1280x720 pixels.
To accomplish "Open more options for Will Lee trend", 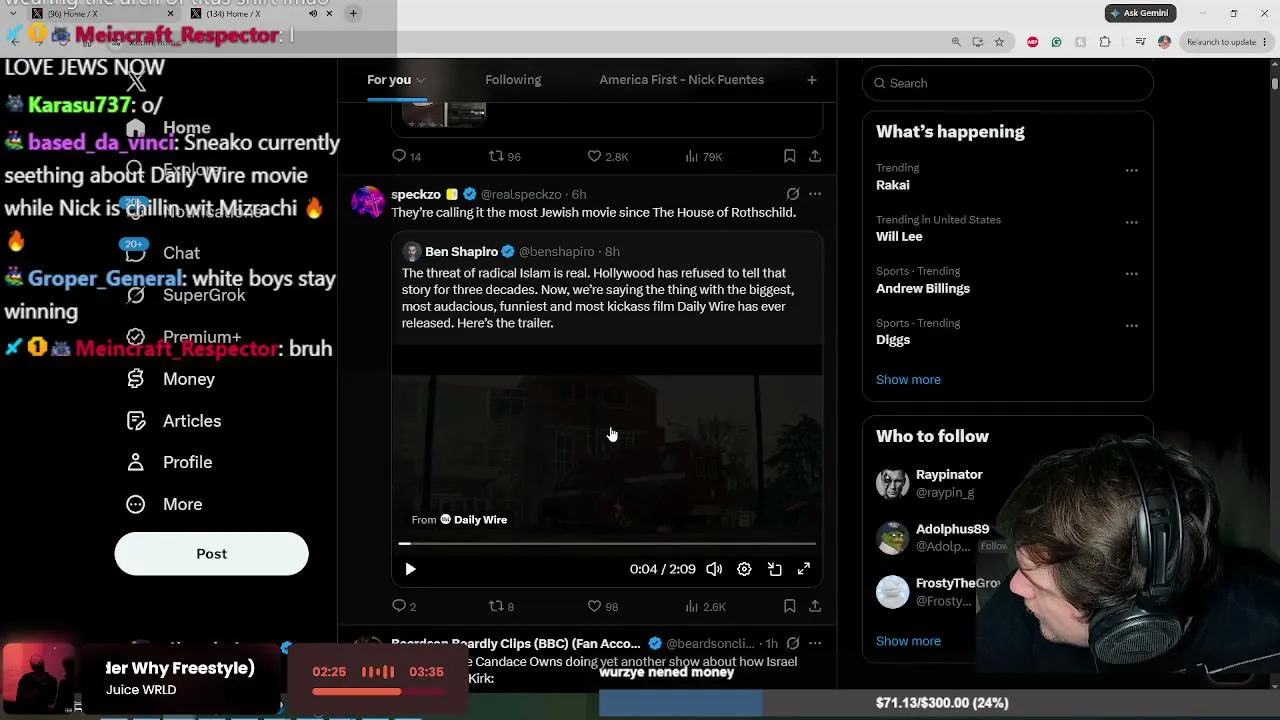I will point(1132,222).
